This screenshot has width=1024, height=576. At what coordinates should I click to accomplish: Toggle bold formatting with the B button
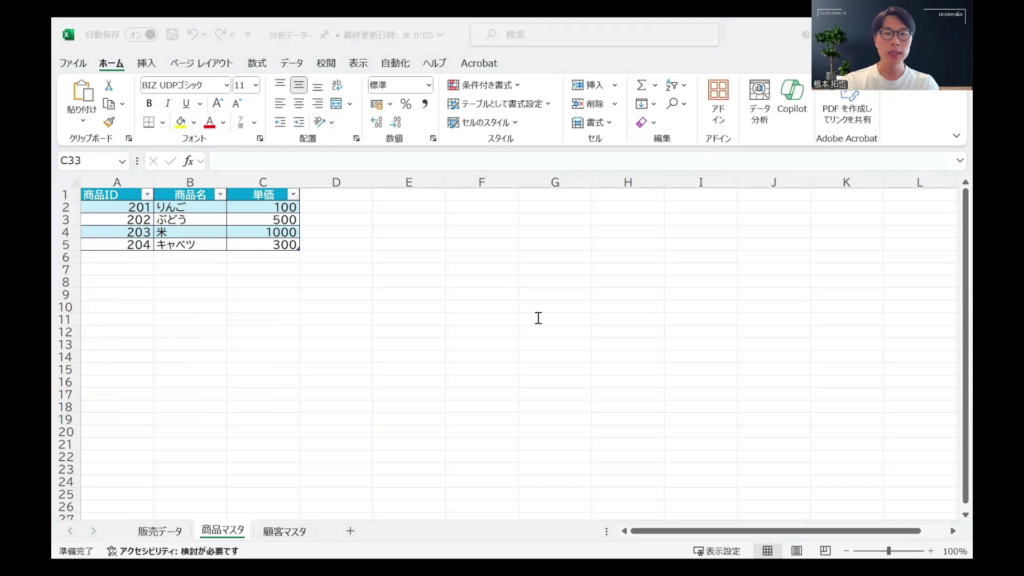tap(149, 104)
